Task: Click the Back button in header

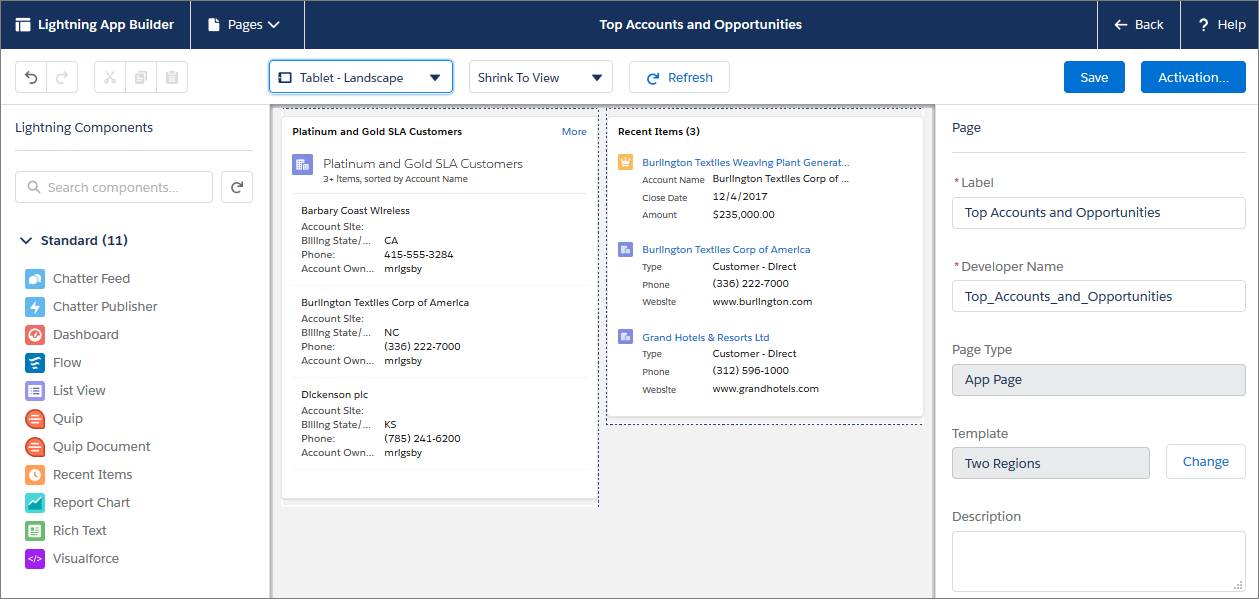Action: (1139, 25)
